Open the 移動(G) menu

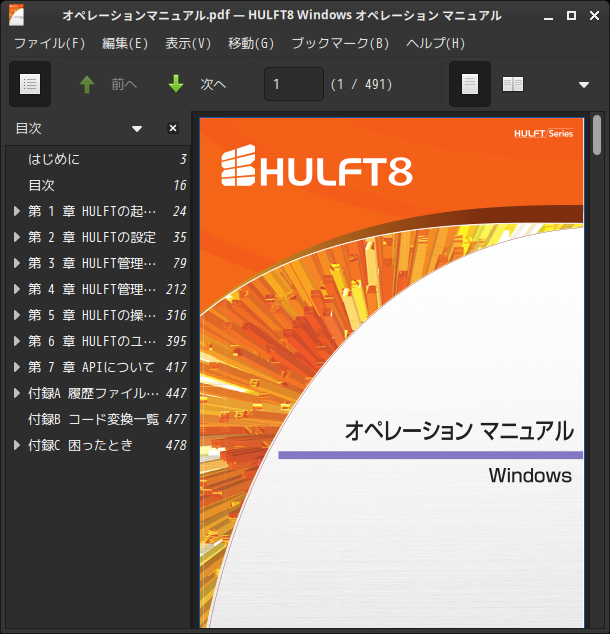[251, 43]
